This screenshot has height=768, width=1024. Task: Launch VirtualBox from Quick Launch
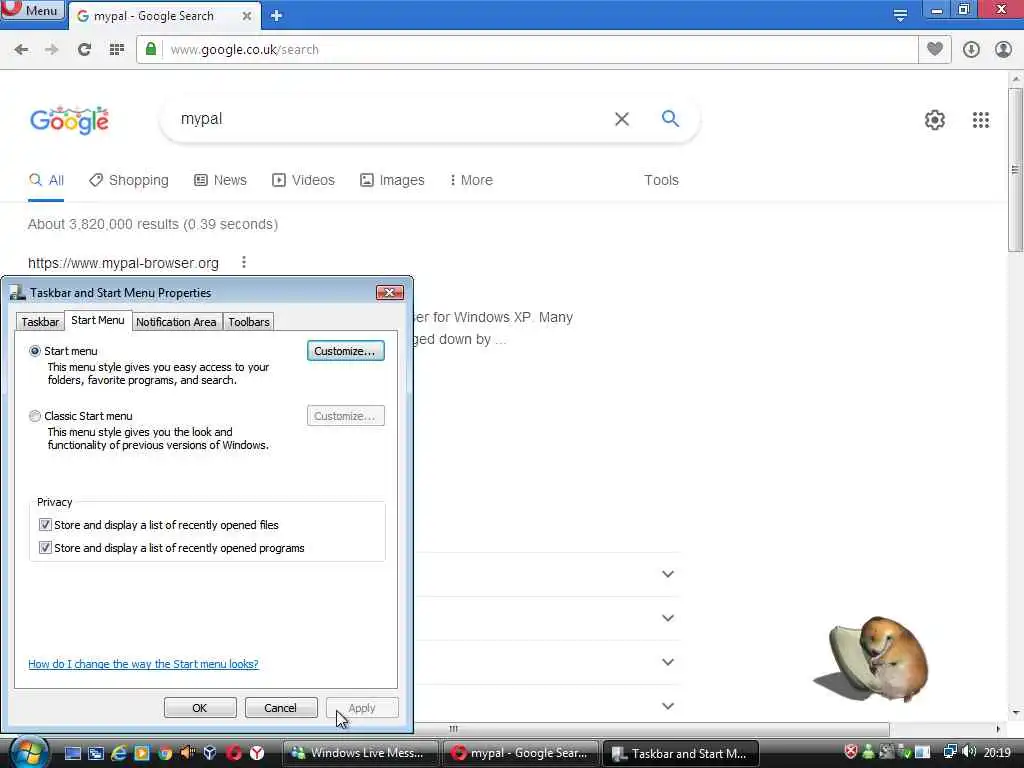pyautogui.click(x=210, y=753)
